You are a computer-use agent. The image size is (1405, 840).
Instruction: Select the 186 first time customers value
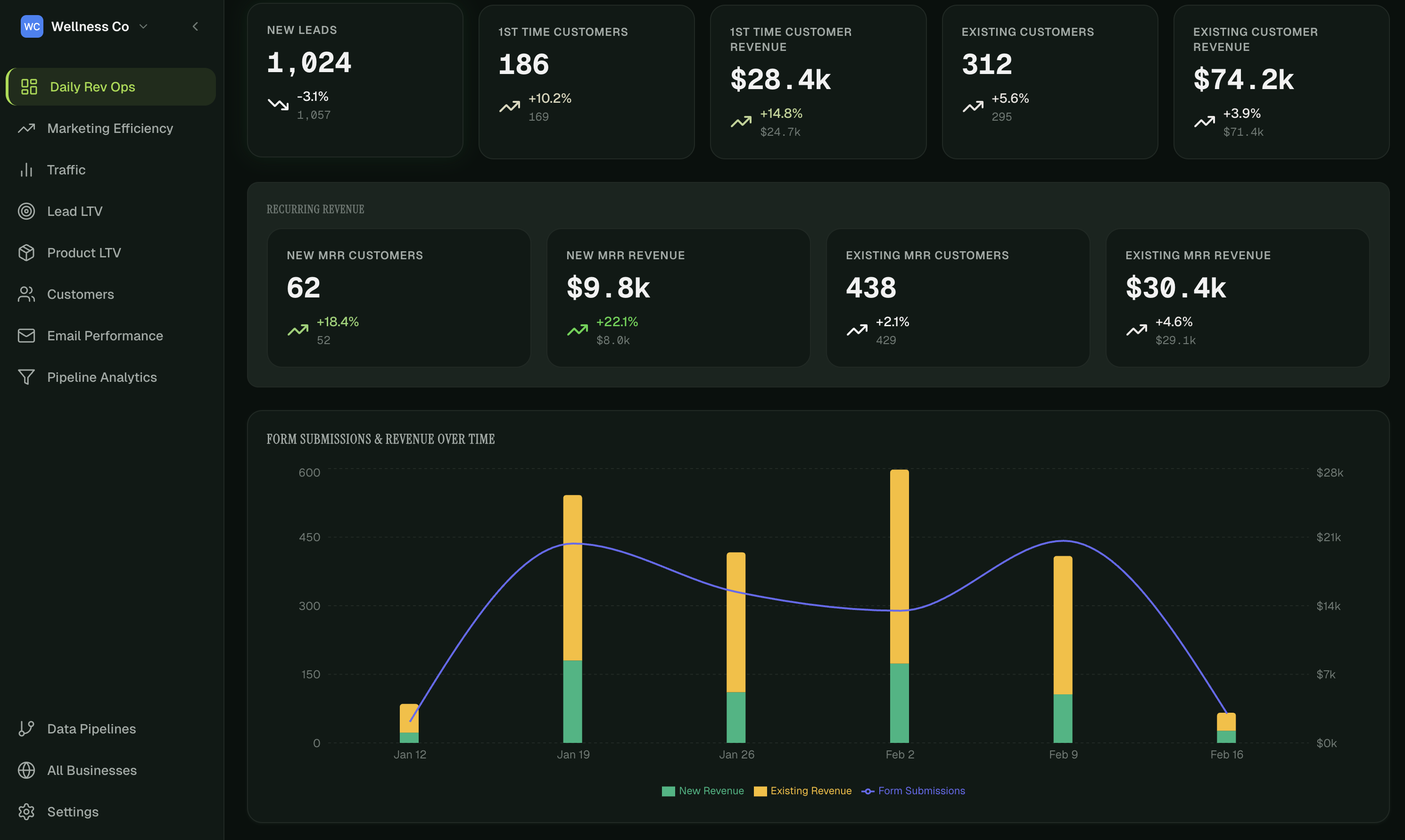coord(524,64)
